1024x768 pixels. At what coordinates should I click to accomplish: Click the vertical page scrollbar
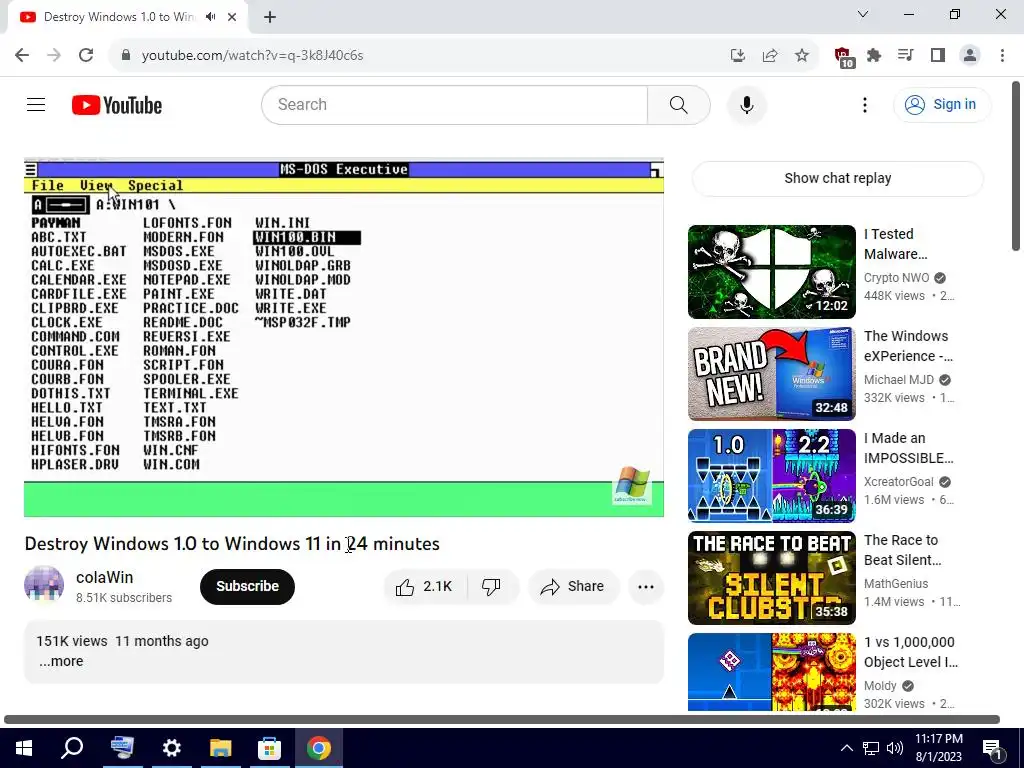click(1016, 166)
